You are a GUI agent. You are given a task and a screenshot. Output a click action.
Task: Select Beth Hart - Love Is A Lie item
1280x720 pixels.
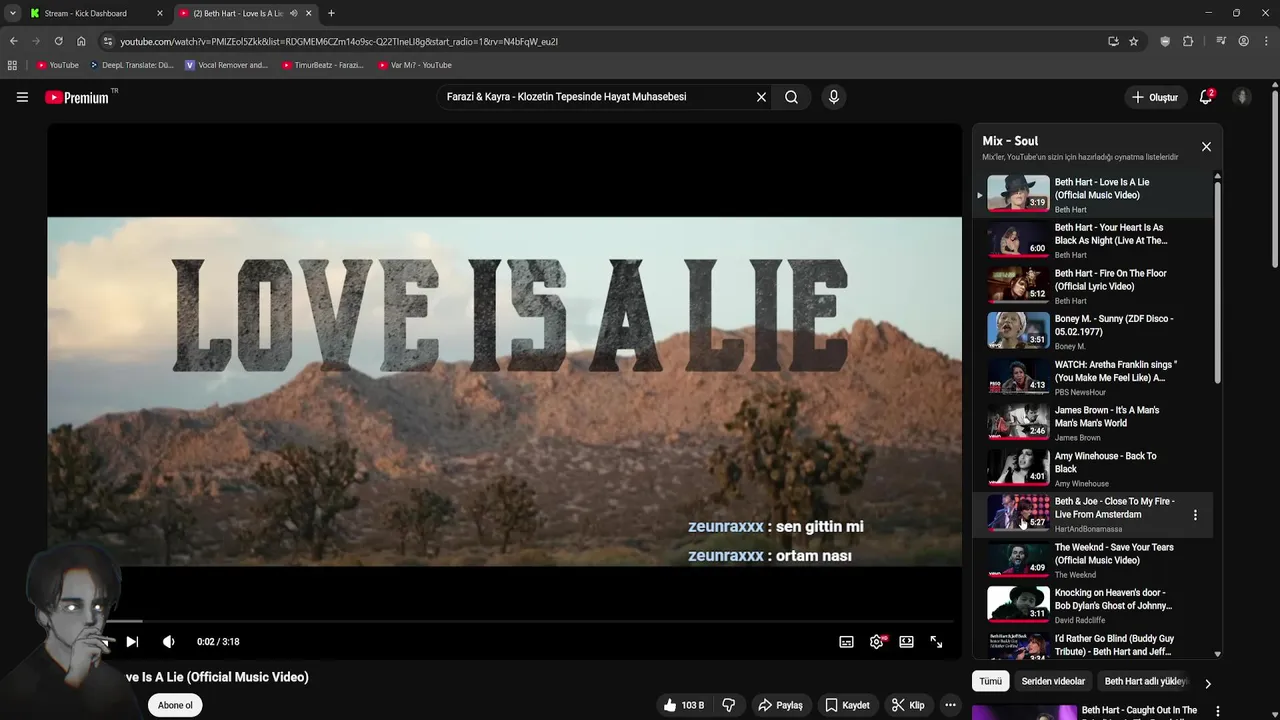tap(1093, 196)
